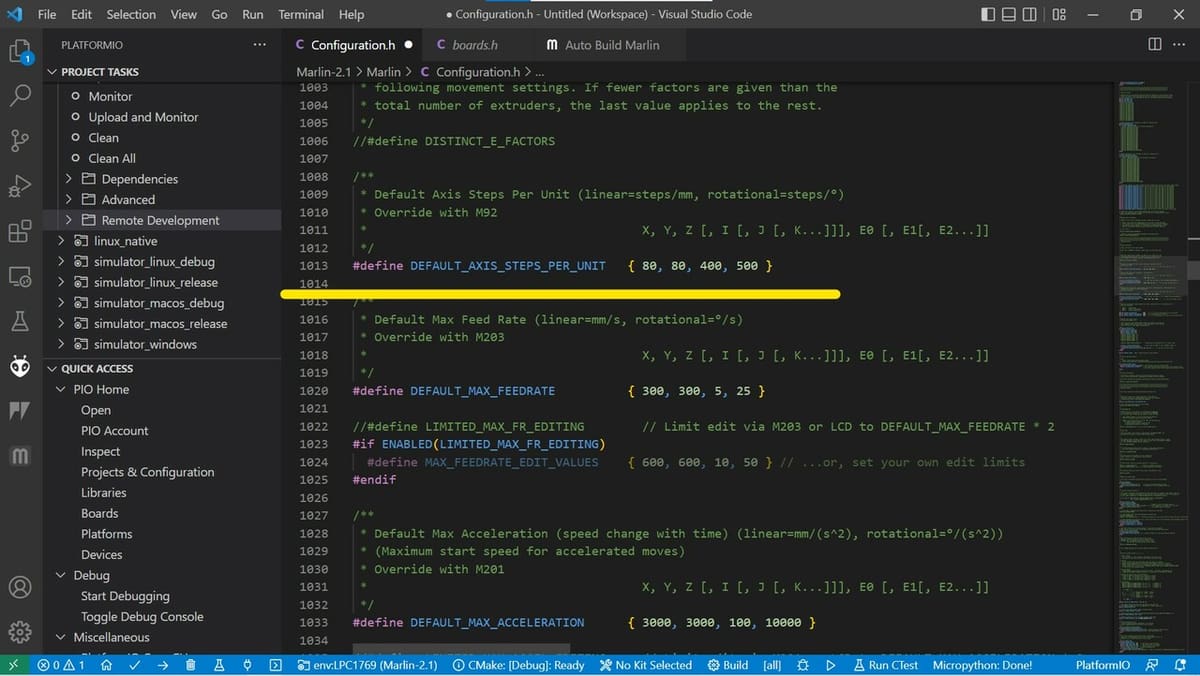Click Toggle Debug Console
Image resolution: width=1200 pixels, height=676 pixels.
click(142, 617)
